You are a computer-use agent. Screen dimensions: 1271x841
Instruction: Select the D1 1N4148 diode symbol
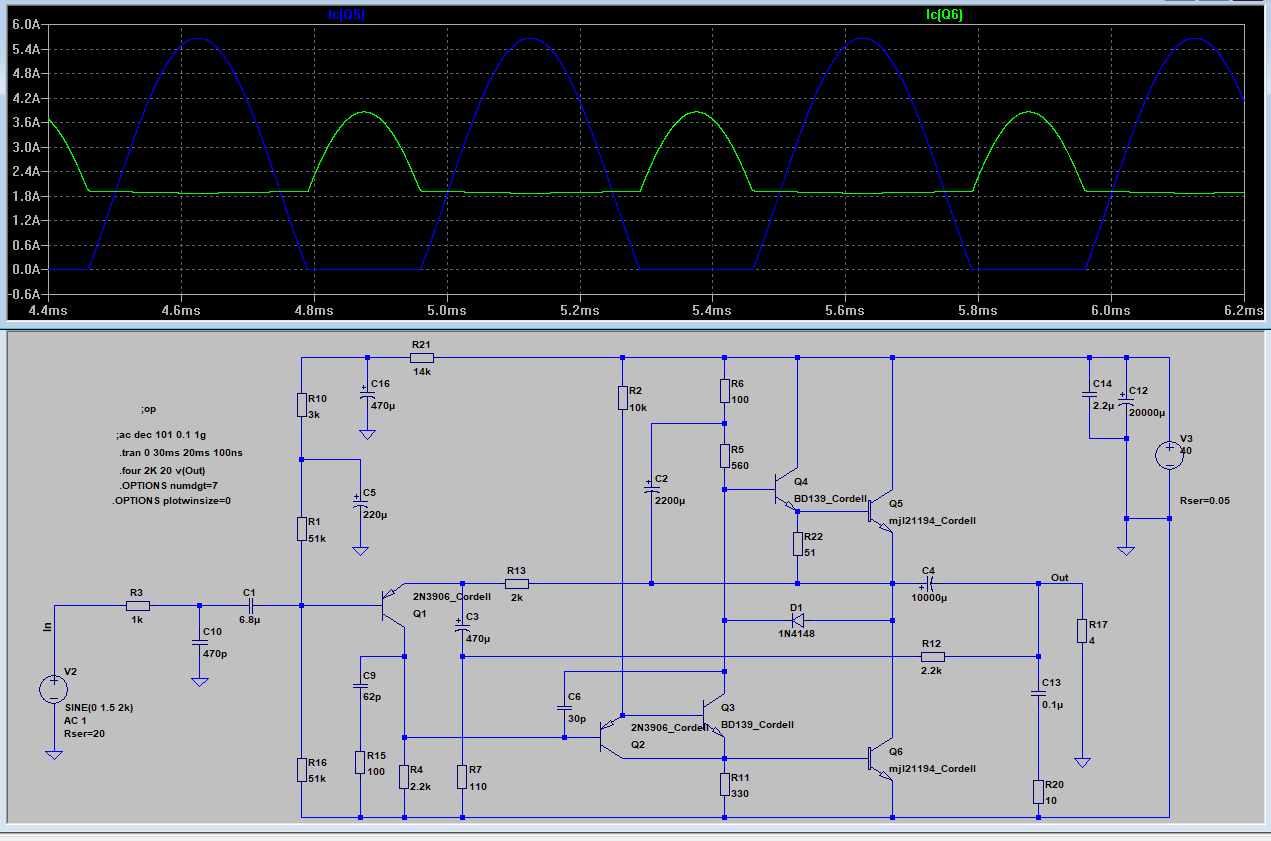coord(798,620)
